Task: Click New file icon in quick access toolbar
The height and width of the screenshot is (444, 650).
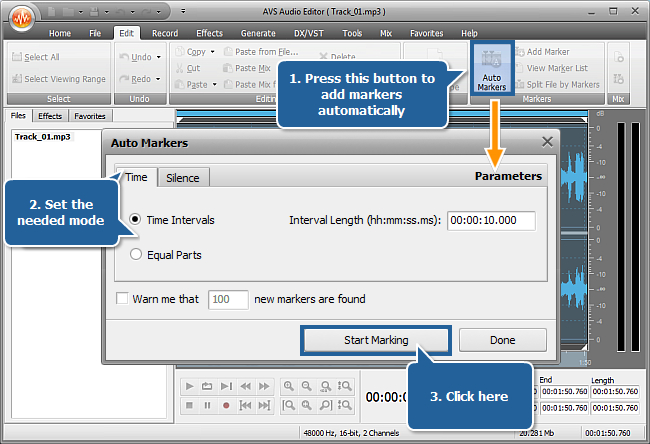Action: [x=51, y=12]
